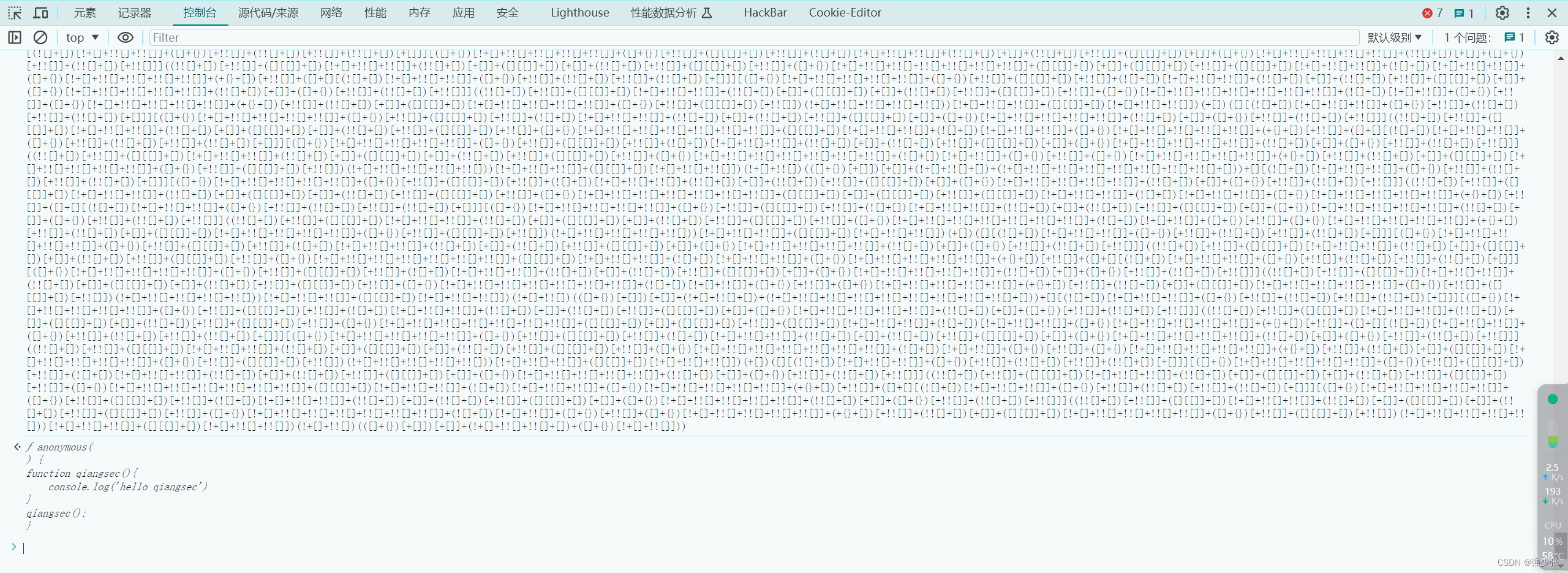The height and width of the screenshot is (573, 1568).
Task: Click the qiangsec(); call line
Action: tap(56, 513)
